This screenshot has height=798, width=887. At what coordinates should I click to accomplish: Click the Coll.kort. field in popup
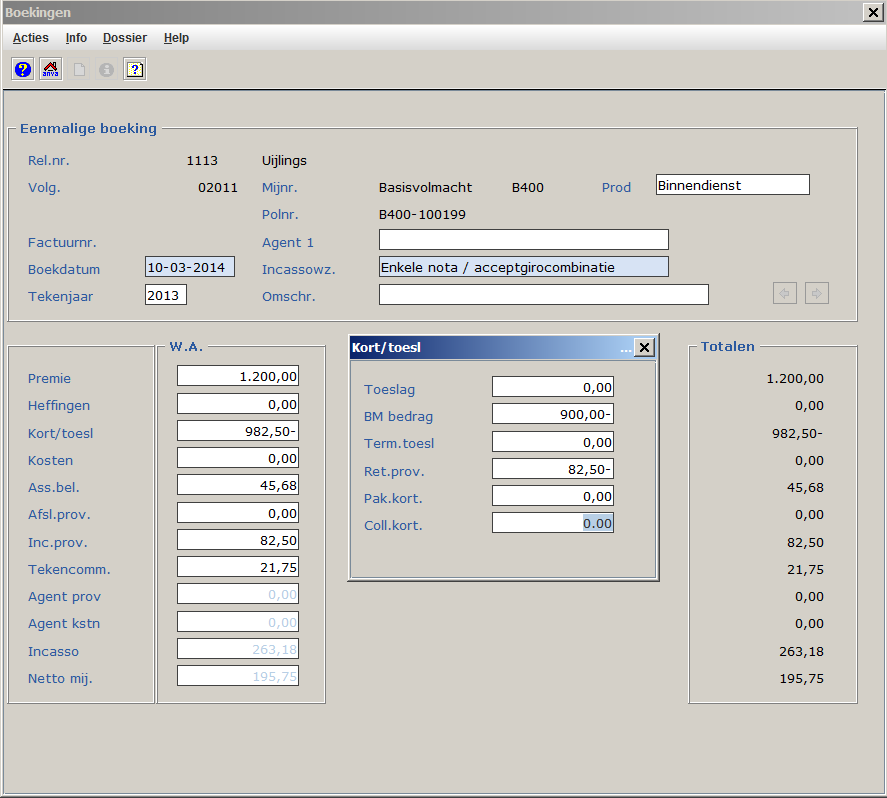(x=552, y=523)
